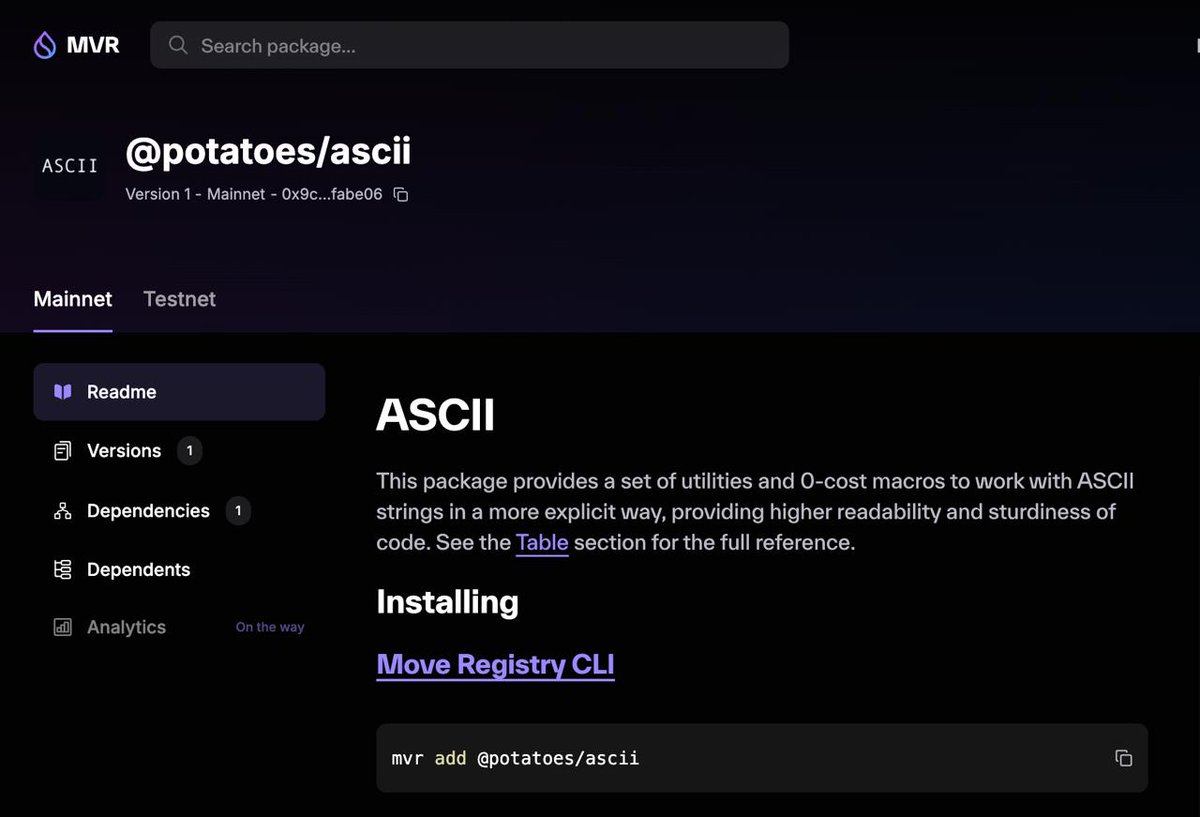Switch to the Testnet tab
Viewport: 1200px width, 817px height.
tap(180, 299)
